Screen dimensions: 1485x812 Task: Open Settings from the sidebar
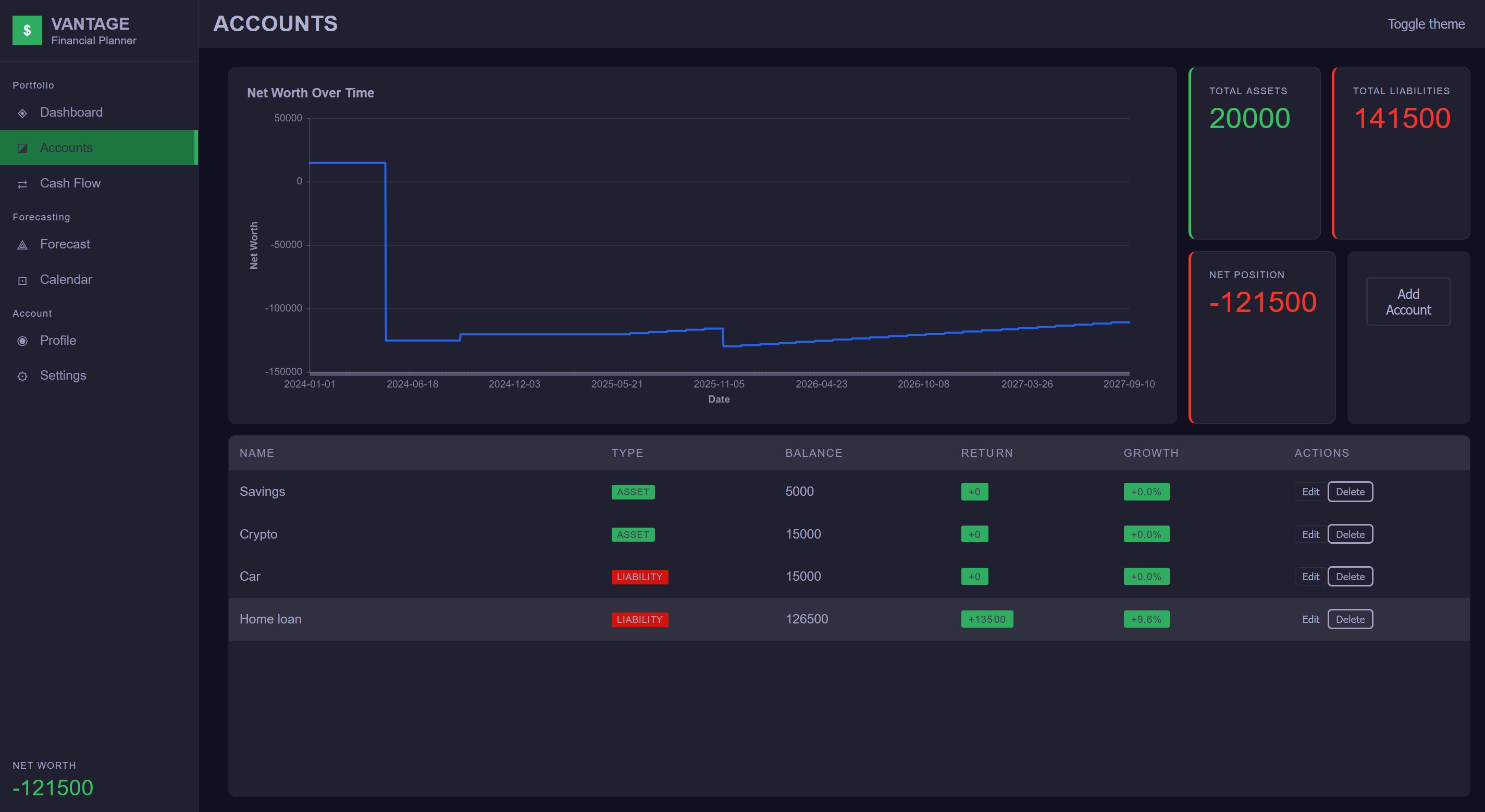99,375
